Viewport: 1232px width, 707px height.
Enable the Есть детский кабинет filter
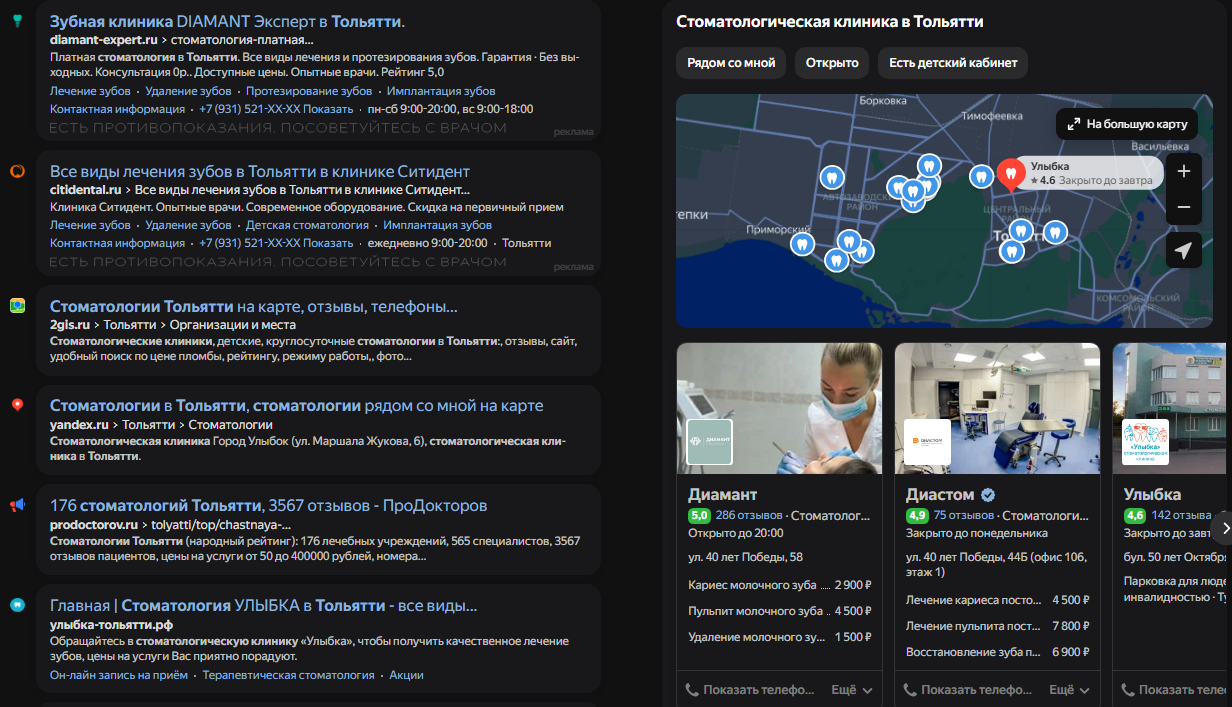952,63
